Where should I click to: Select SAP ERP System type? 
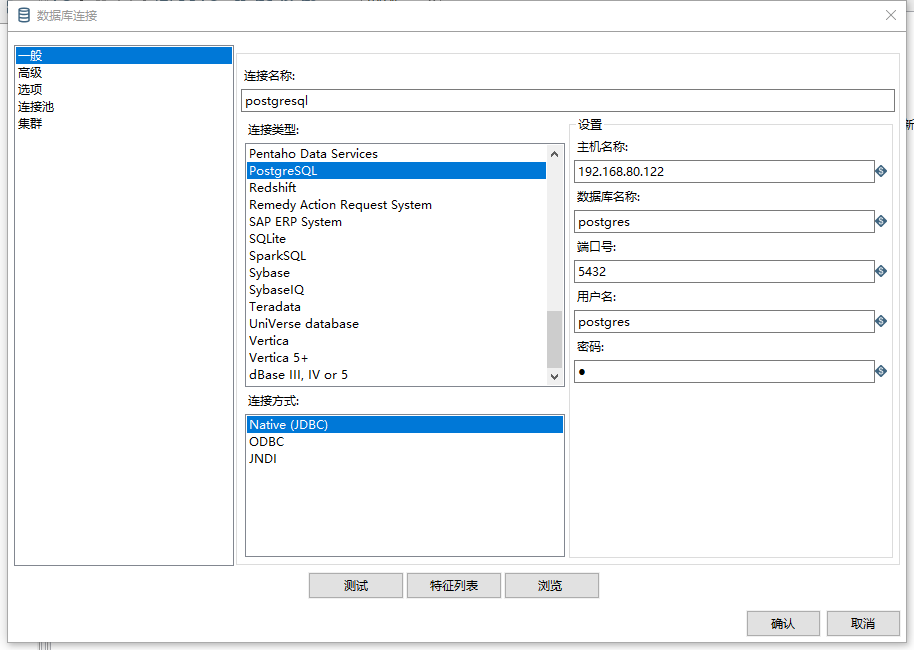[x=396, y=222]
